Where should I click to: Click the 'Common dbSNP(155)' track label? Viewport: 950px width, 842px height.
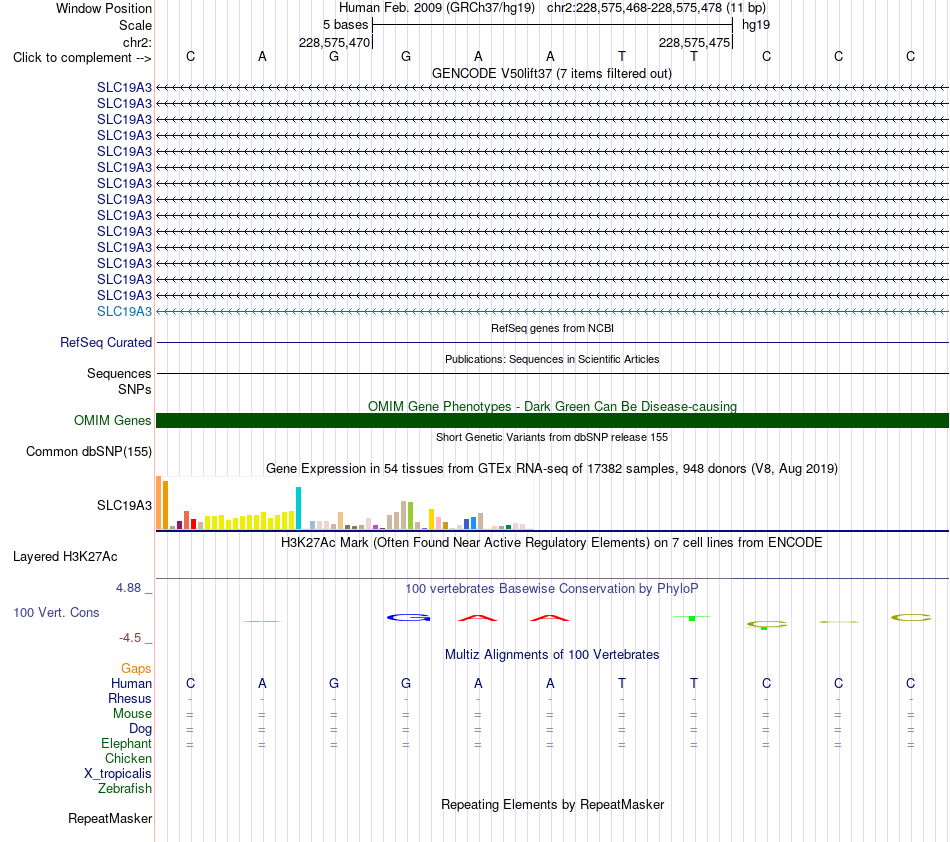coord(89,452)
